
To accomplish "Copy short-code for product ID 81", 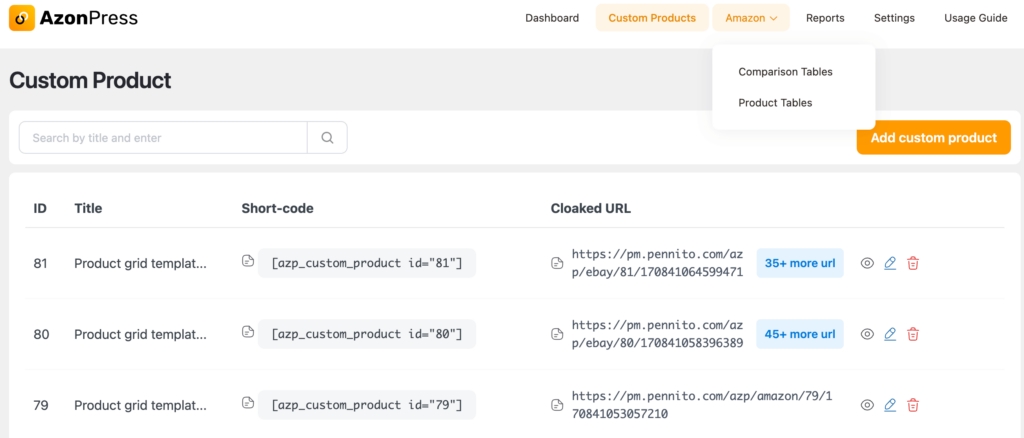I will 248,262.
